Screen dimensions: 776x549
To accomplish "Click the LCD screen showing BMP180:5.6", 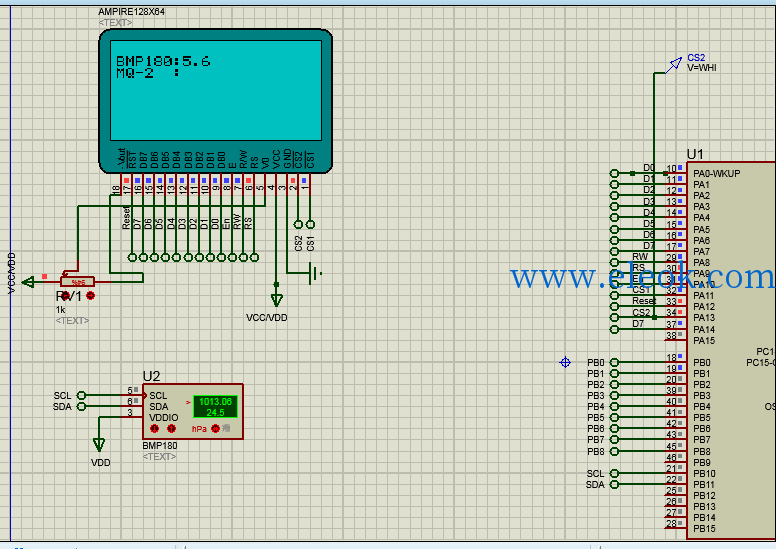I will (x=216, y=91).
